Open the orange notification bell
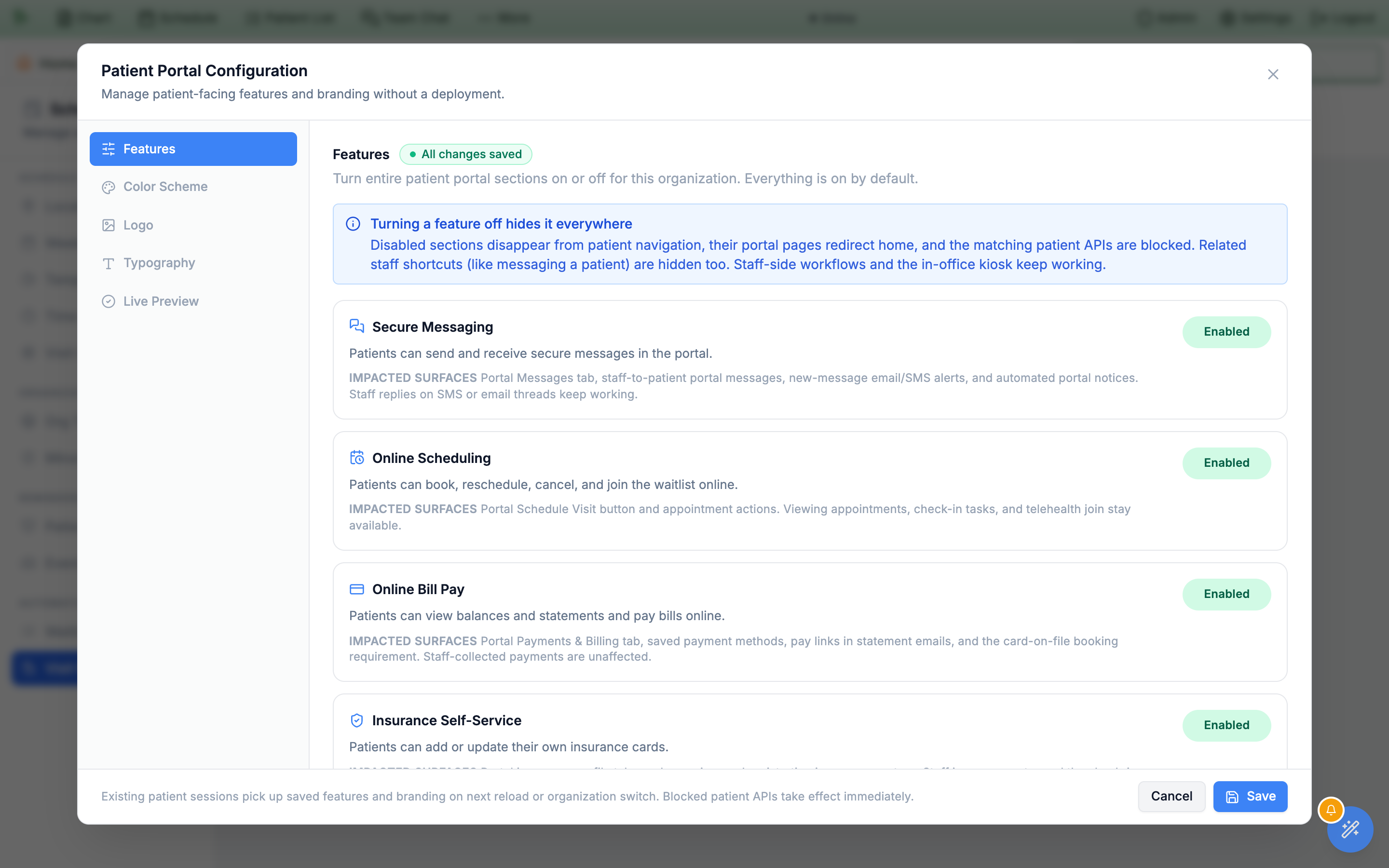 pyautogui.click(x=1331, y=810)
